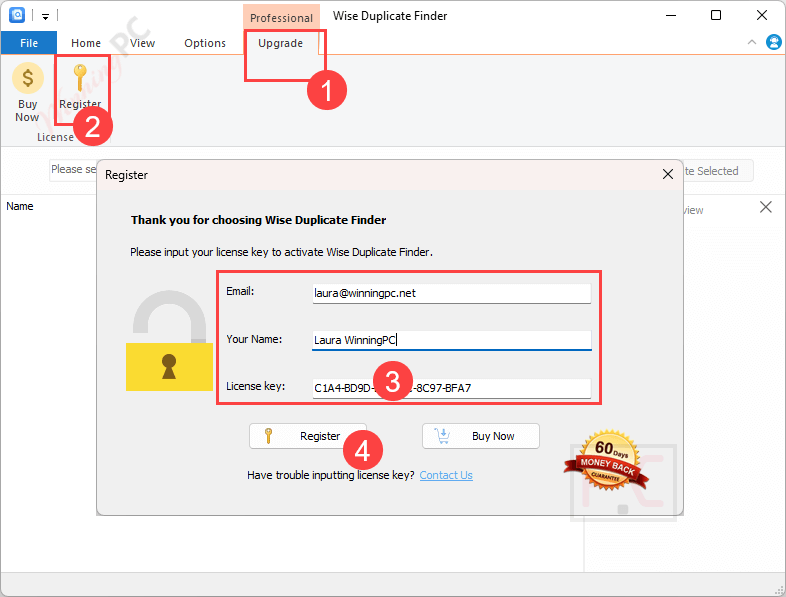Click the partially hidden Delete Selected button
The image size is (786, 597).
(718, 171)
